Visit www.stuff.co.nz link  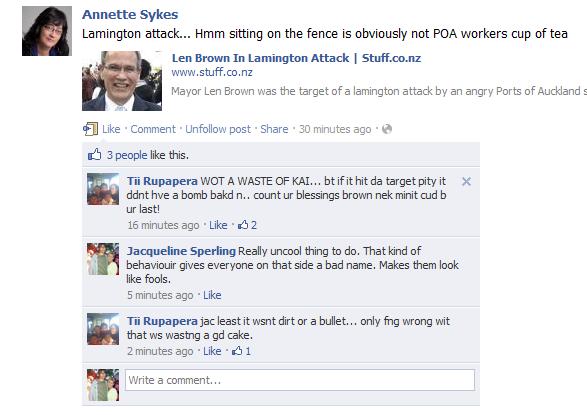(212, 72)
